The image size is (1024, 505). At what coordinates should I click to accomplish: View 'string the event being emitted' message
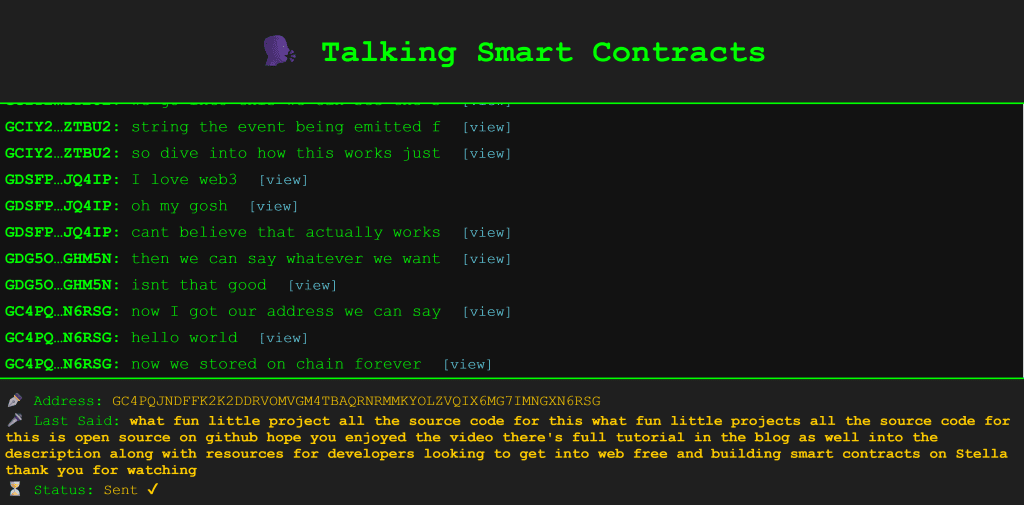click(487, 127)
